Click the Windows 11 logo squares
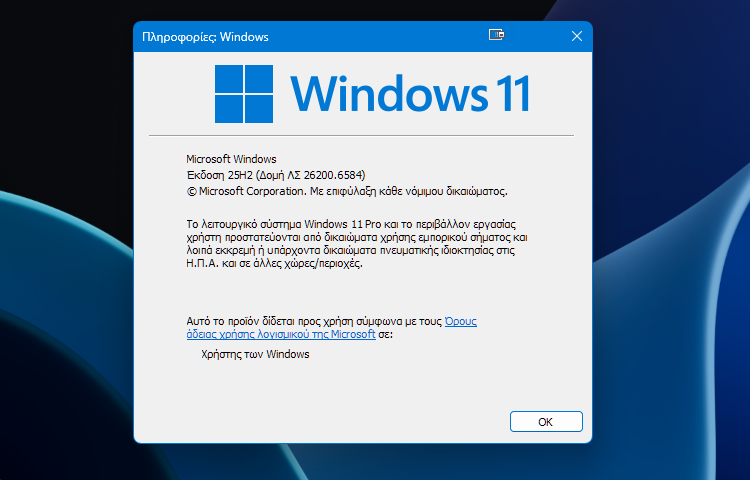 click(244, 94)
